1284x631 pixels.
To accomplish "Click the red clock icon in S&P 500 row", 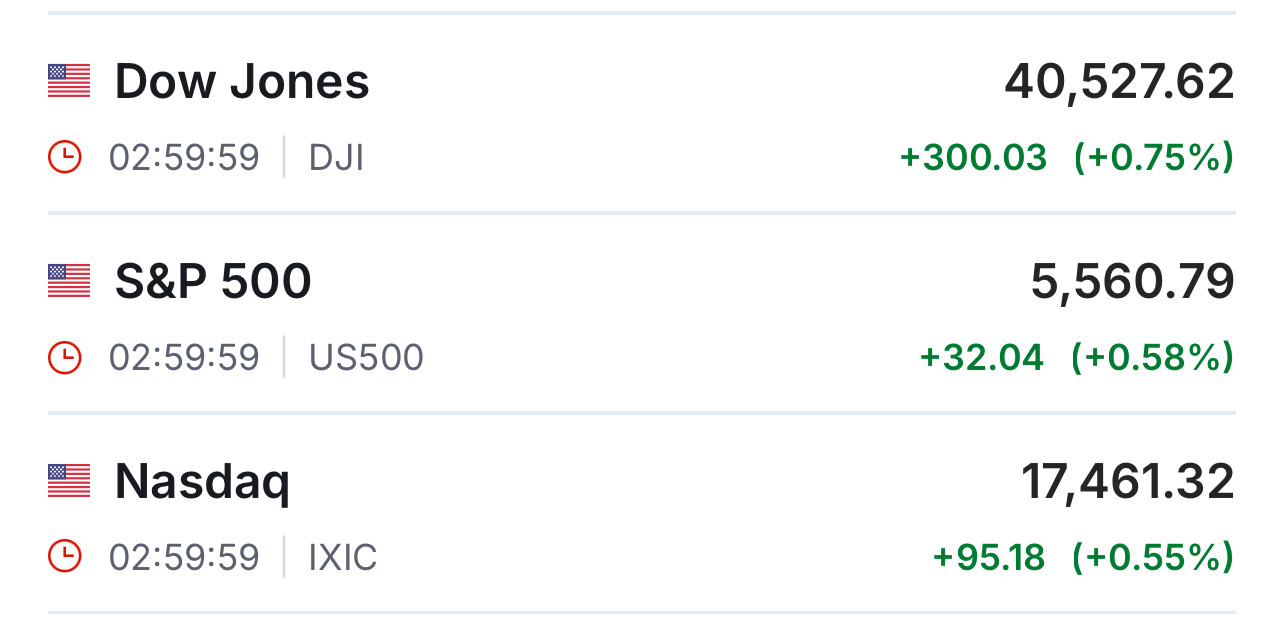I will 65,357.
